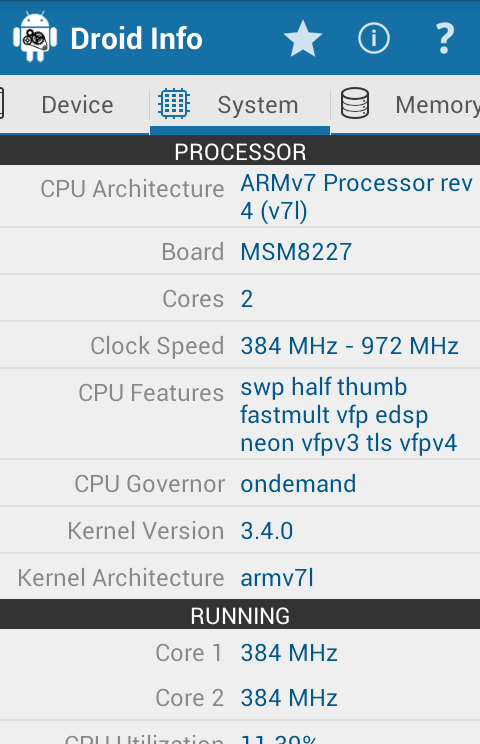480x744 pixels.
Task: Open the info circle icon
Action: [374, 38]
